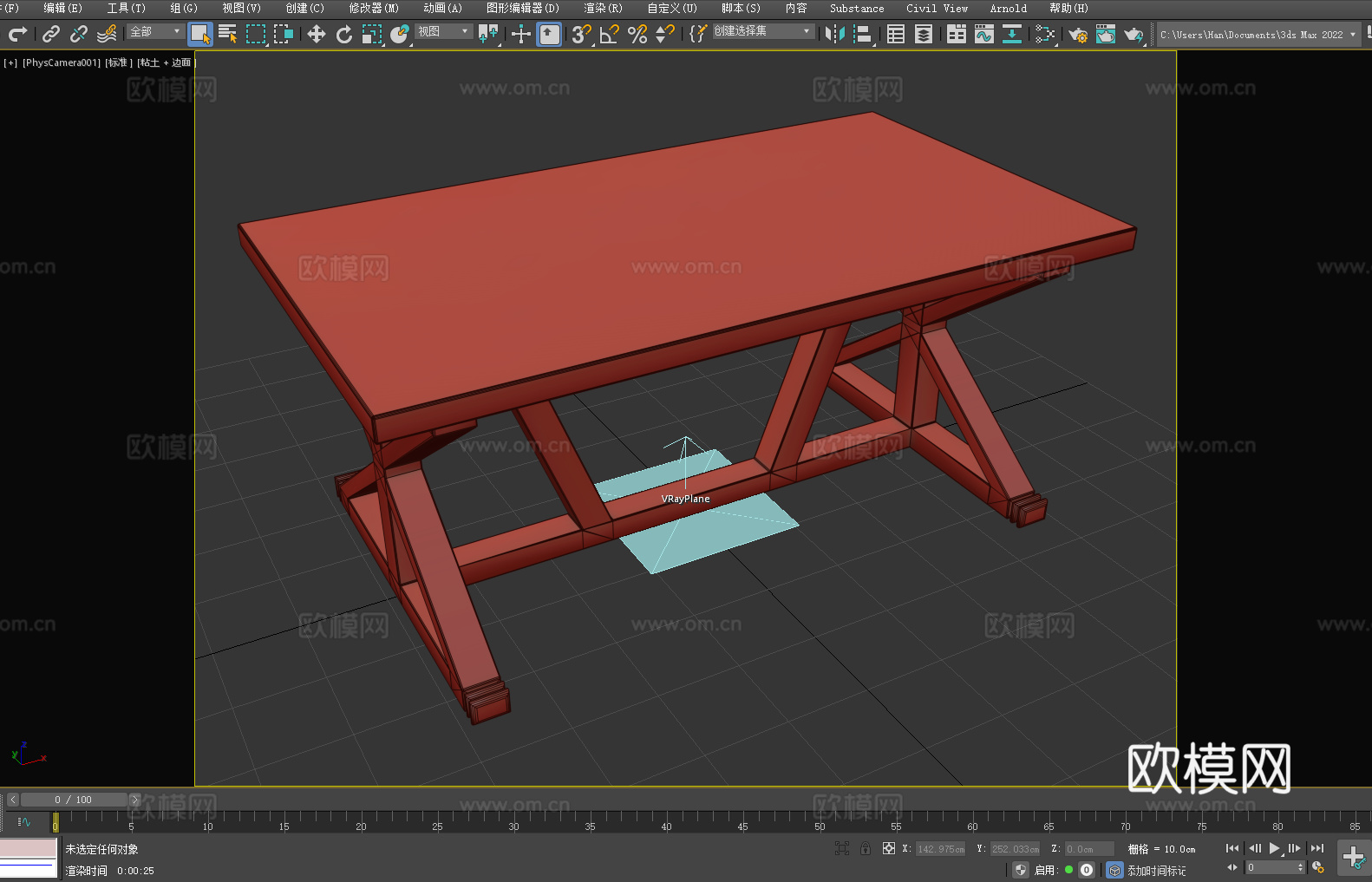Open the 视图(V) menu

242,8
